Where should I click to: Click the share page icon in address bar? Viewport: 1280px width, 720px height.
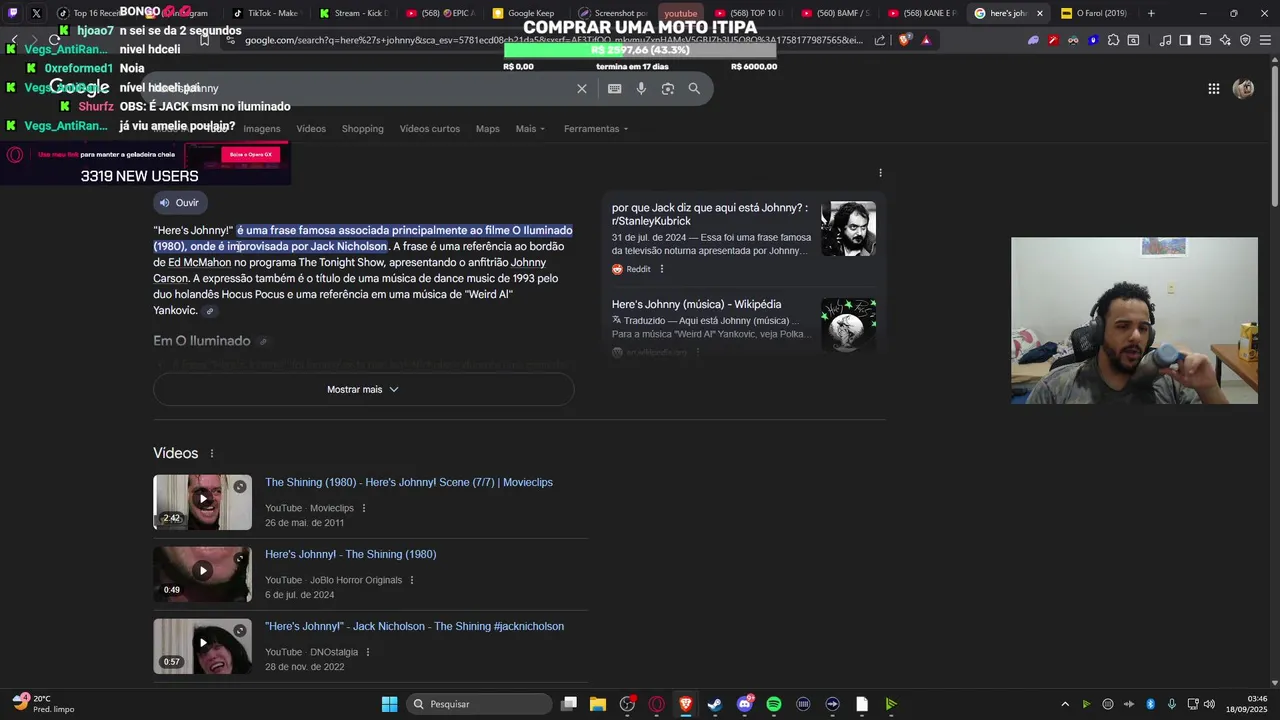pos(880,40)
